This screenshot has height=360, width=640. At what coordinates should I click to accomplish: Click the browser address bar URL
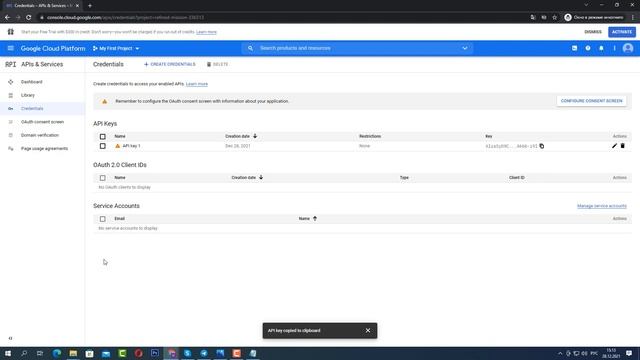(x=125, y=18)
